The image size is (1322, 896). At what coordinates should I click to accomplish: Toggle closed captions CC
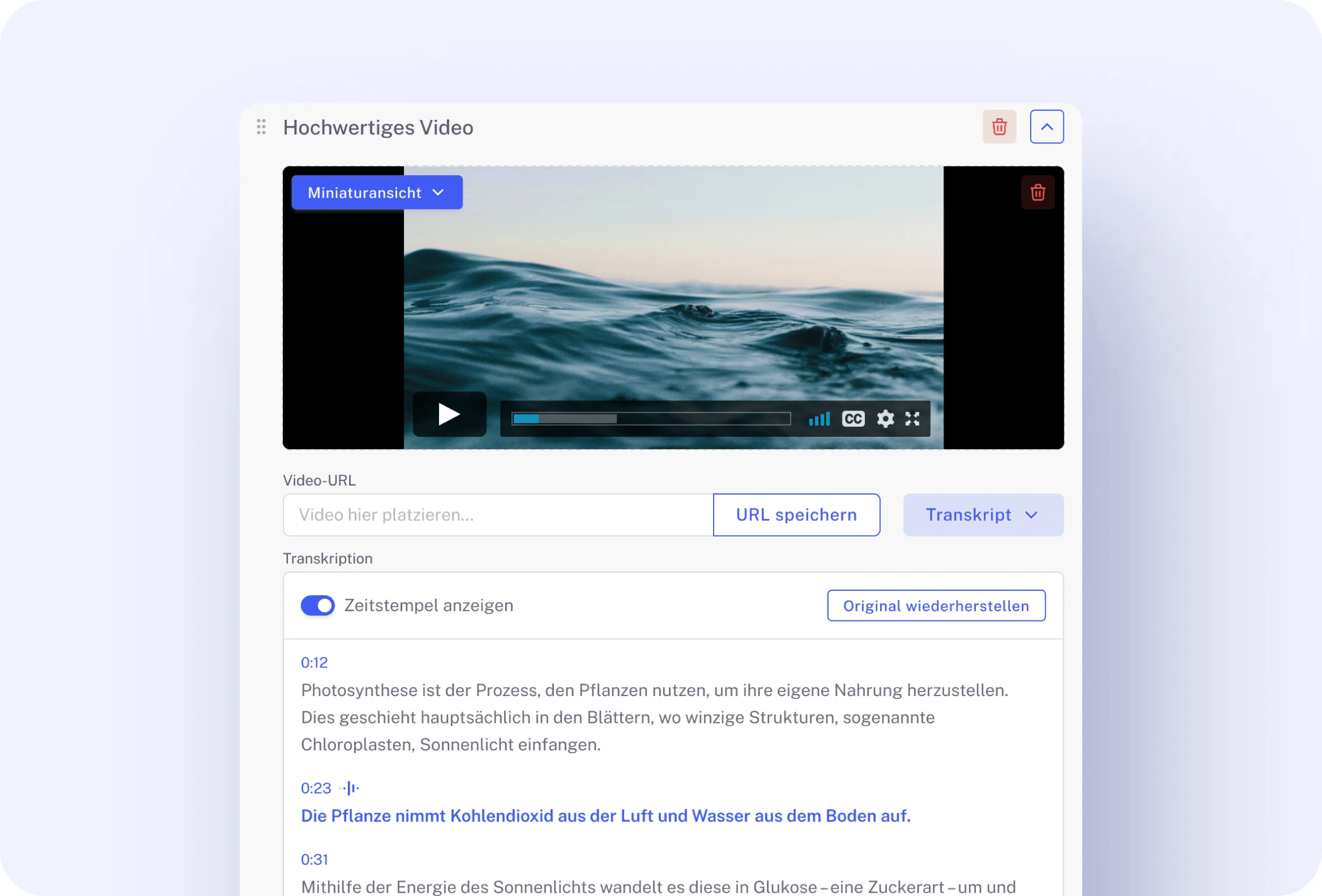point(853,419)
